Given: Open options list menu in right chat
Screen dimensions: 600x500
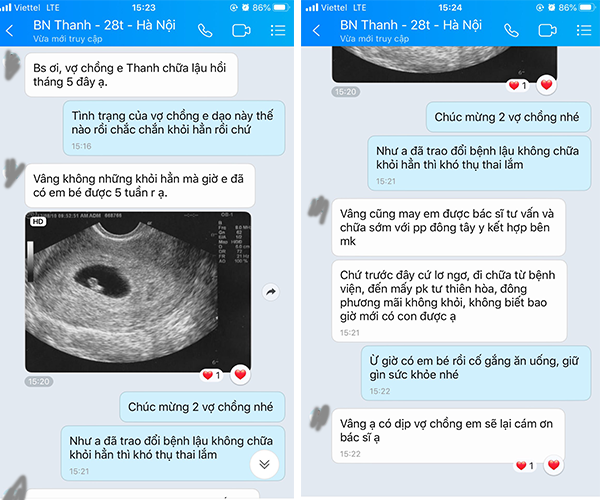Looking at the screenshot, I should coord(584,31).
